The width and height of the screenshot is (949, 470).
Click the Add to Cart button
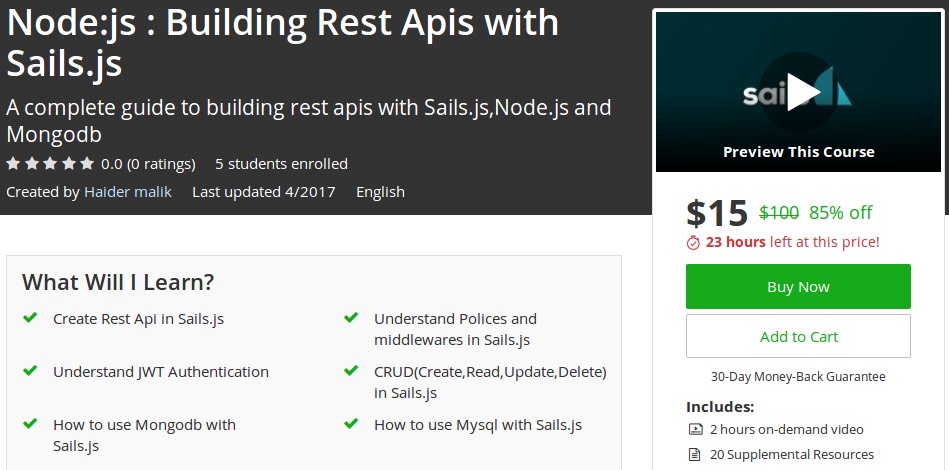[x=798, y=336]
